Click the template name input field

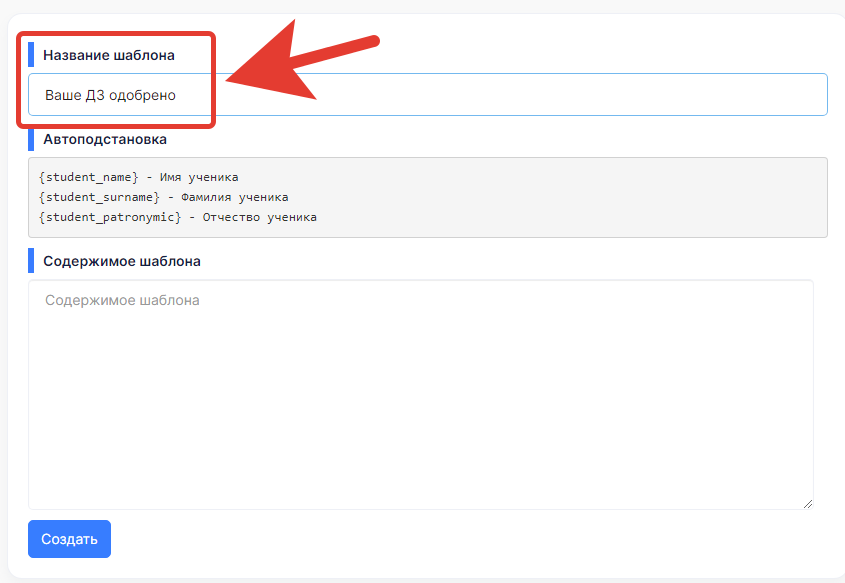point(427,95)
